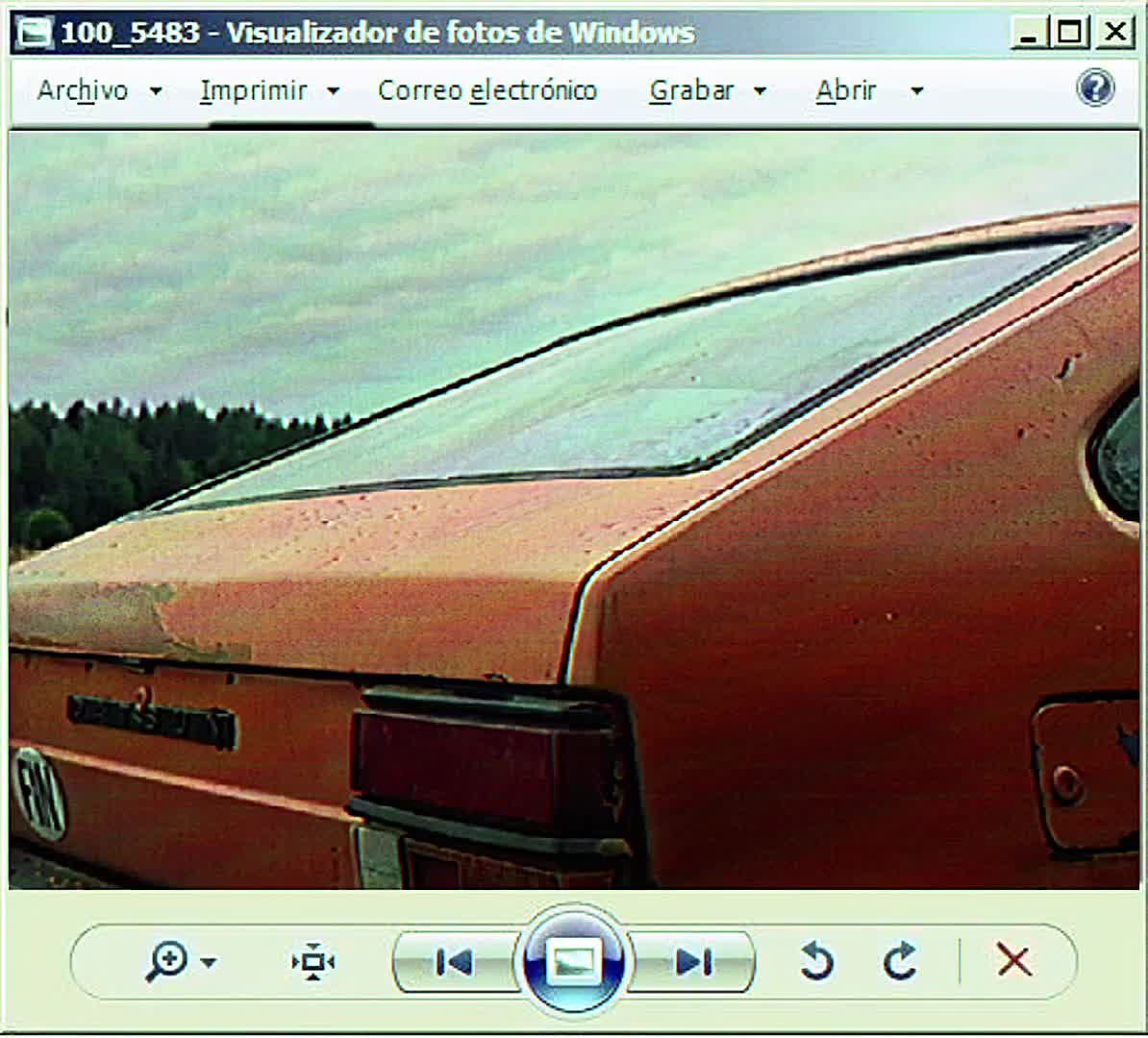Rotate the photo clockwise
Viewport: 1148px width, 1038px height.
(900, 961)
